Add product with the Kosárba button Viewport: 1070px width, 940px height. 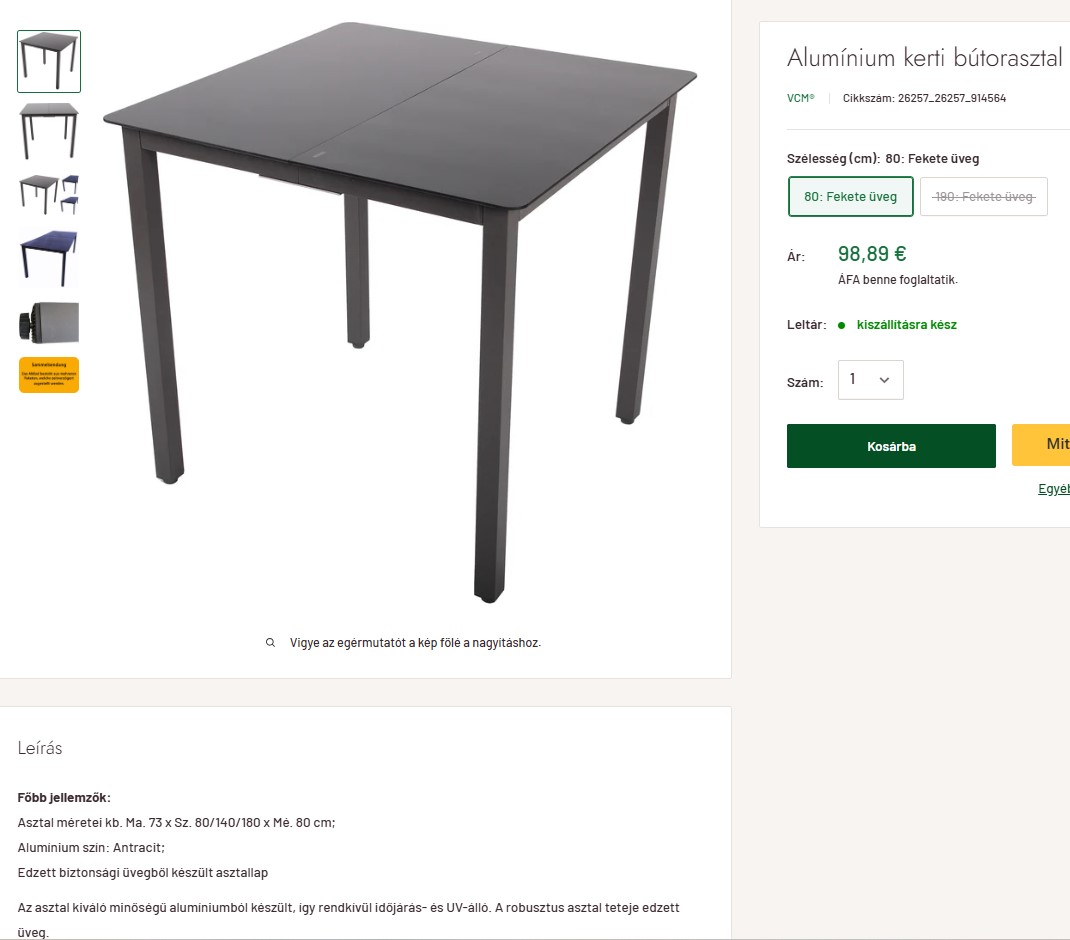click(x=891, y=446)
